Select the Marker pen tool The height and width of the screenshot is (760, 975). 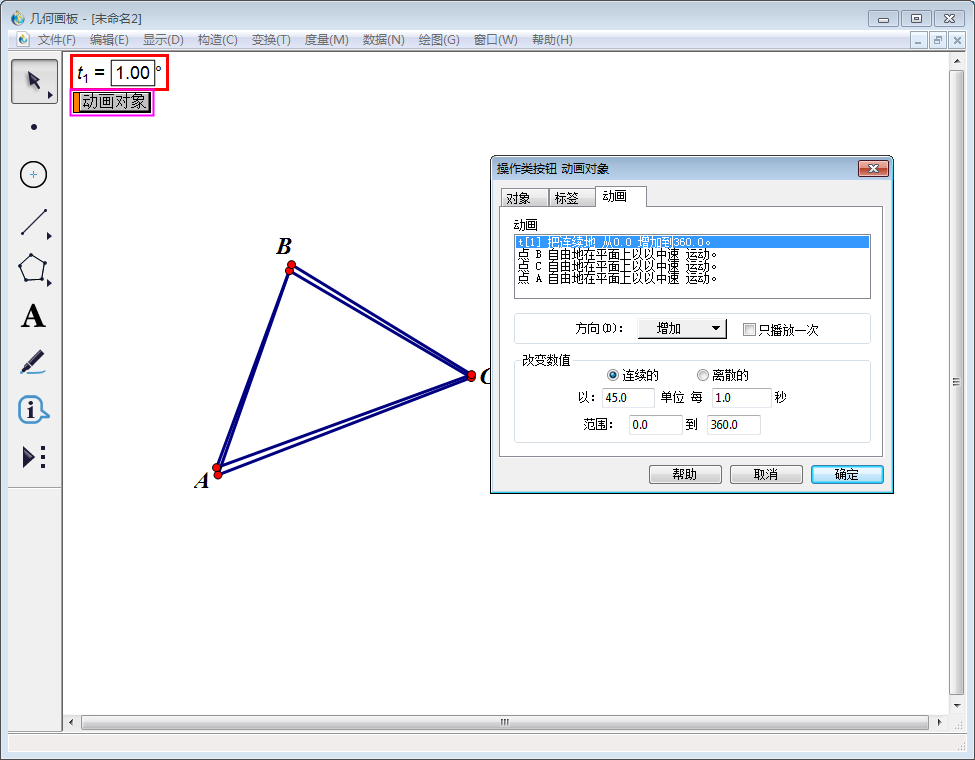click(x=32, y=363)
